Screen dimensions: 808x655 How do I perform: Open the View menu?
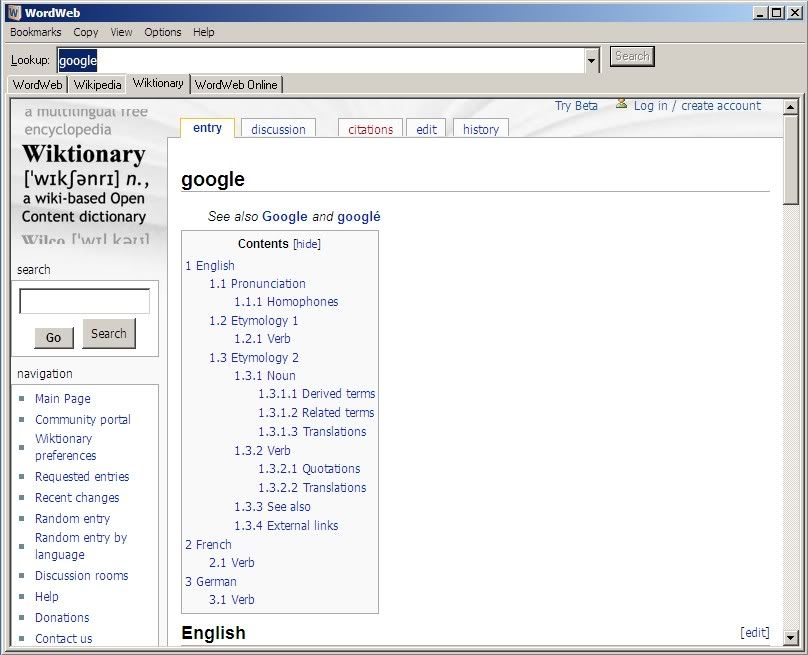(121, 32)
